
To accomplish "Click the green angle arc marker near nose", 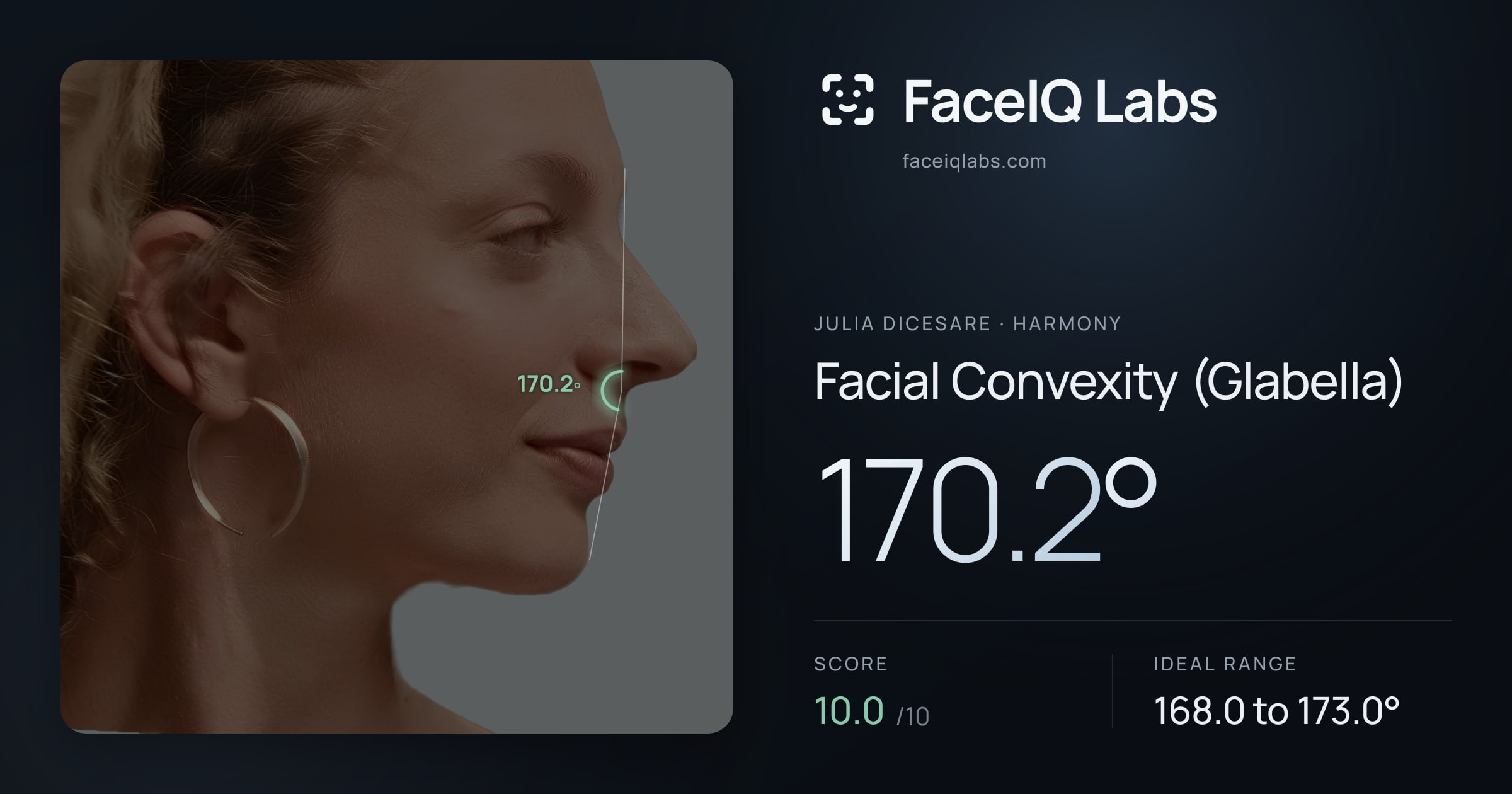I will (612, 391).
